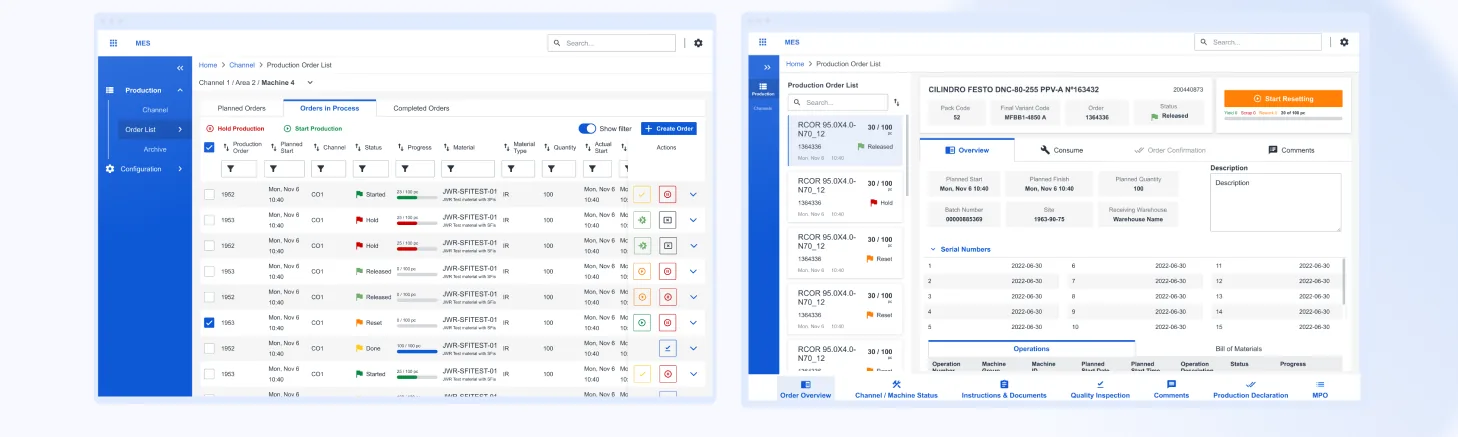
Task: Switch to the Bill of Materials tab
Action: click(x=1238, y=348)
